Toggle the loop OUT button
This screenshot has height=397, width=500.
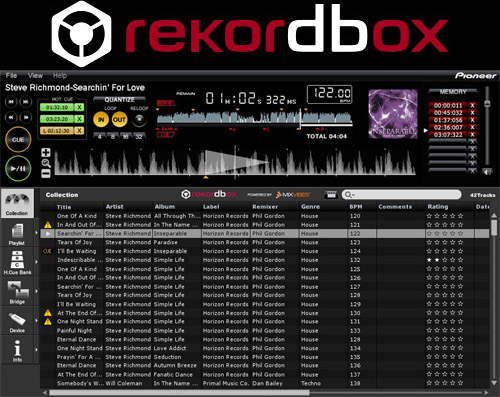pos(119,120)
